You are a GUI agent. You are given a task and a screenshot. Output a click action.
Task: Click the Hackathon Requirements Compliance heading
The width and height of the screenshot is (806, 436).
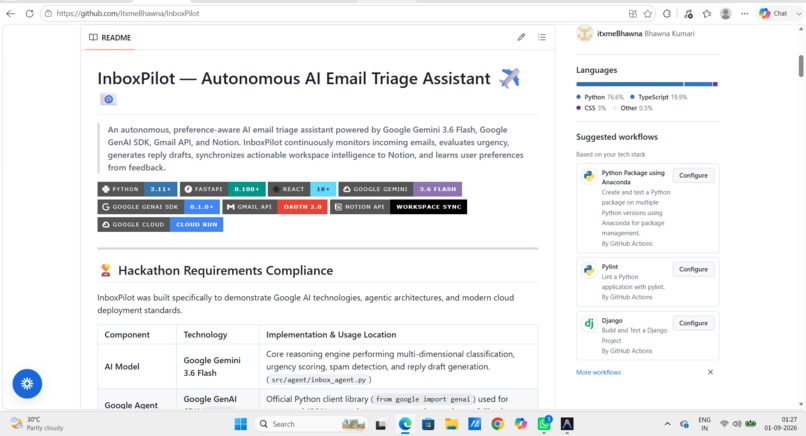[226, 270]
